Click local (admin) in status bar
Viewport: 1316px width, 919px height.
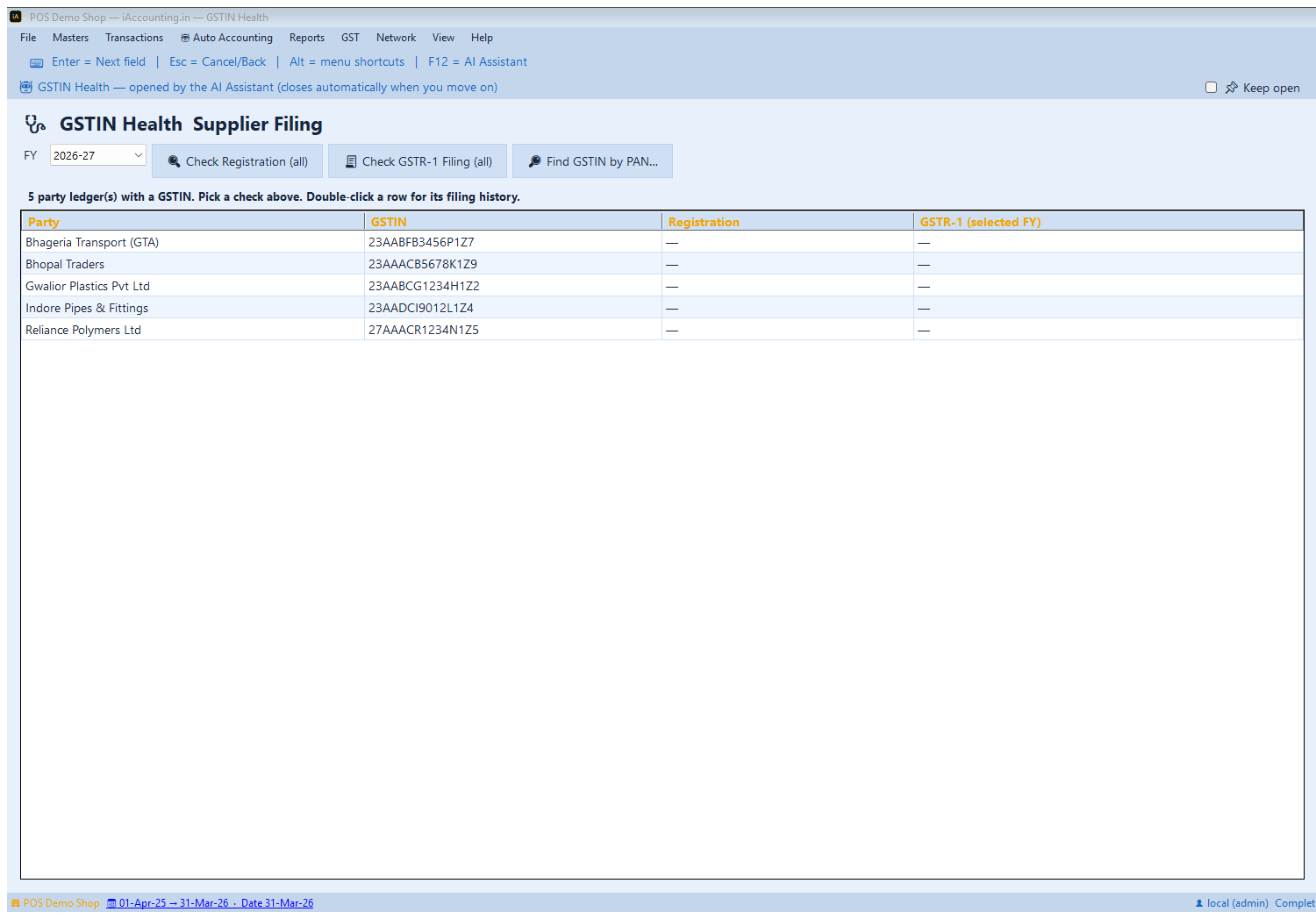coord(1237,903)
